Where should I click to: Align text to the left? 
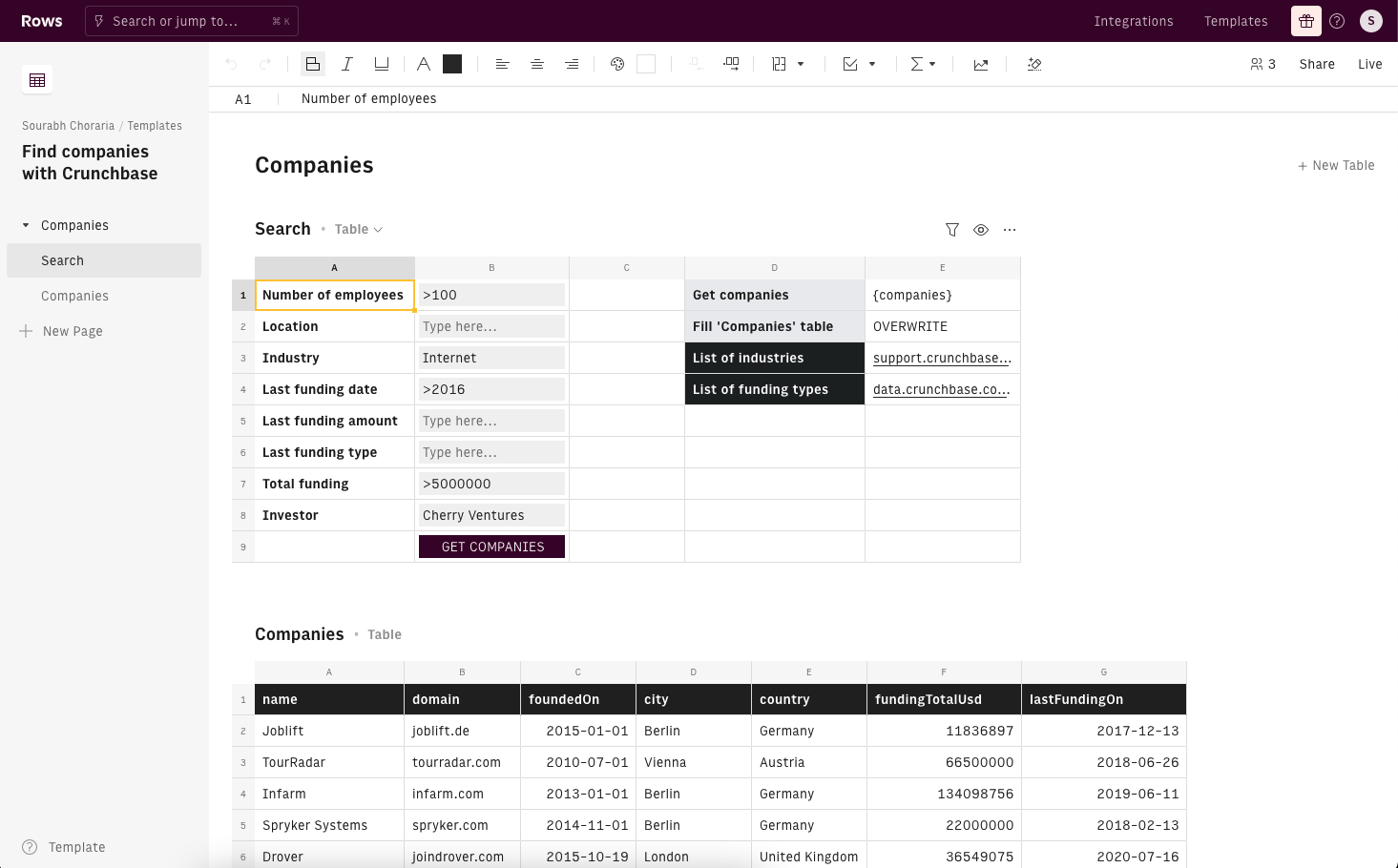coord(503,64)
